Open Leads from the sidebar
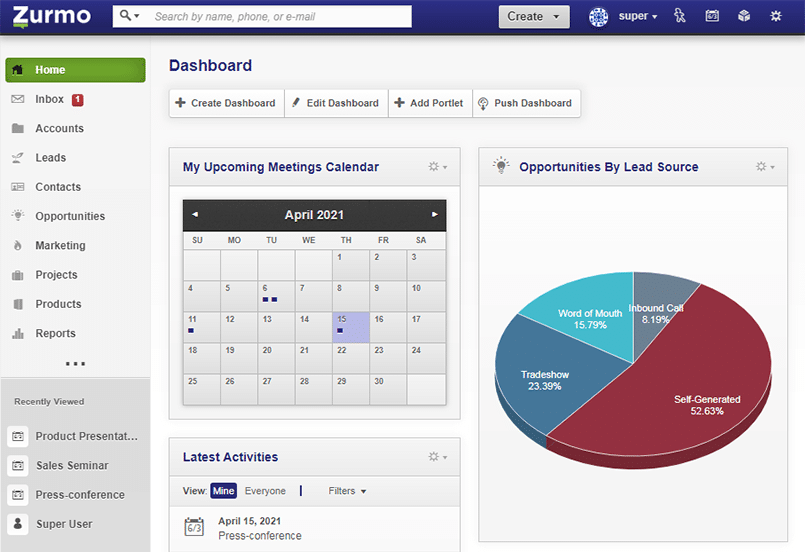 tap(50, 158)
